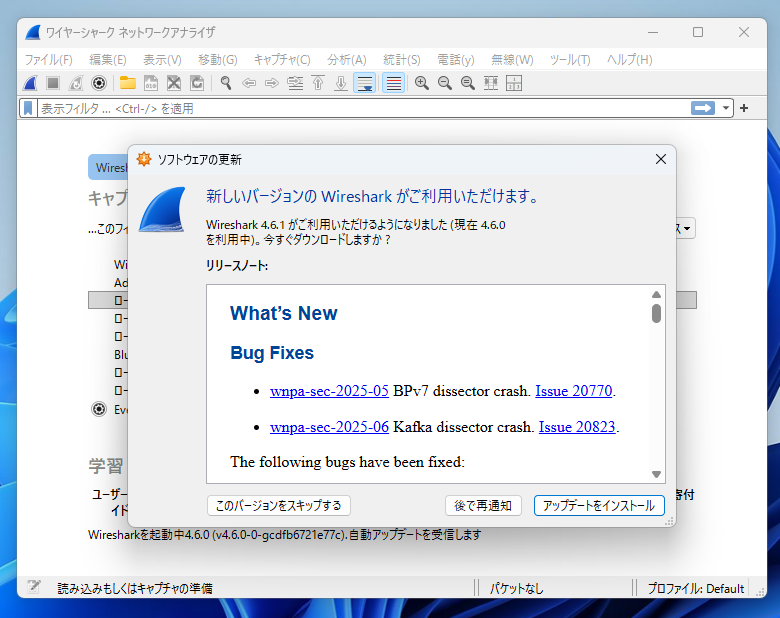Viewport: 780px width, 618px height.
Task: Click go to specified packet icon
Action: tap(295, 83)
